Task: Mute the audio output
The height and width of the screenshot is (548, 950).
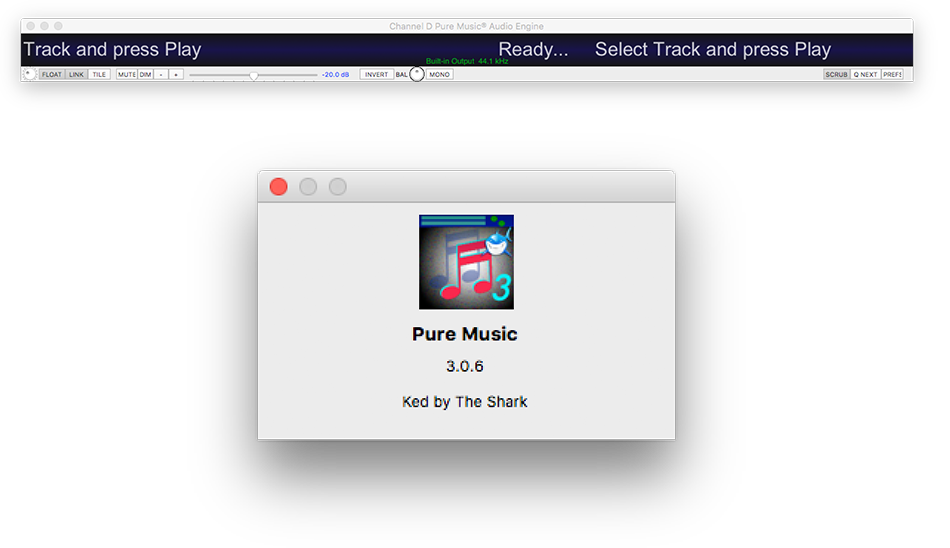Action: [127, 75]
